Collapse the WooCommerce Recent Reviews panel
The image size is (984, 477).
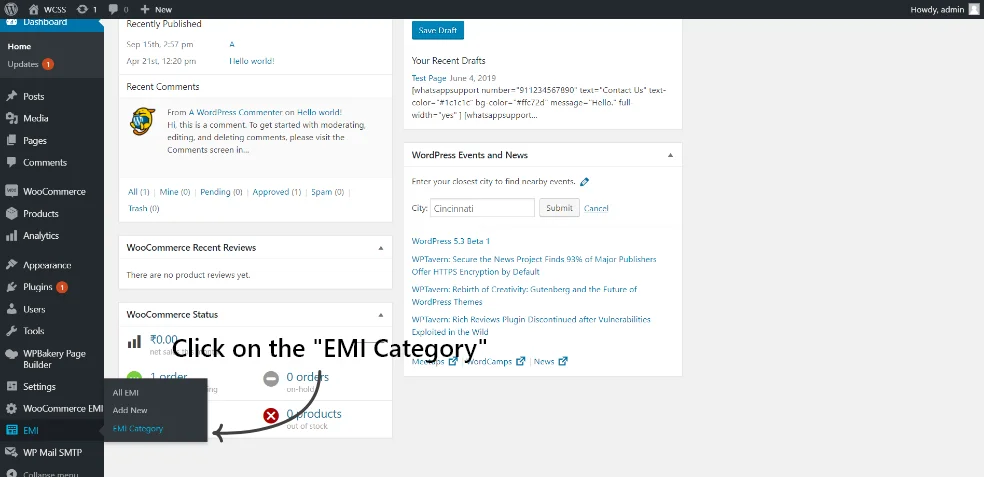[380, 248]
